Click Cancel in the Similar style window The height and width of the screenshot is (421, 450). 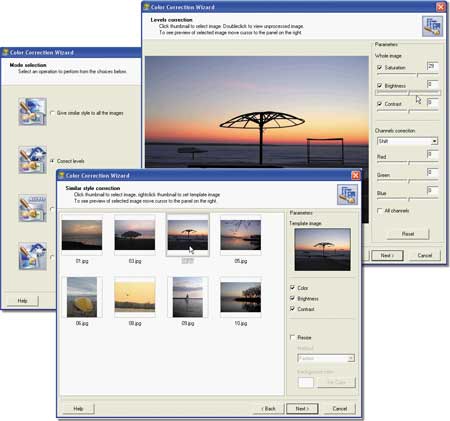coord(340,409)
